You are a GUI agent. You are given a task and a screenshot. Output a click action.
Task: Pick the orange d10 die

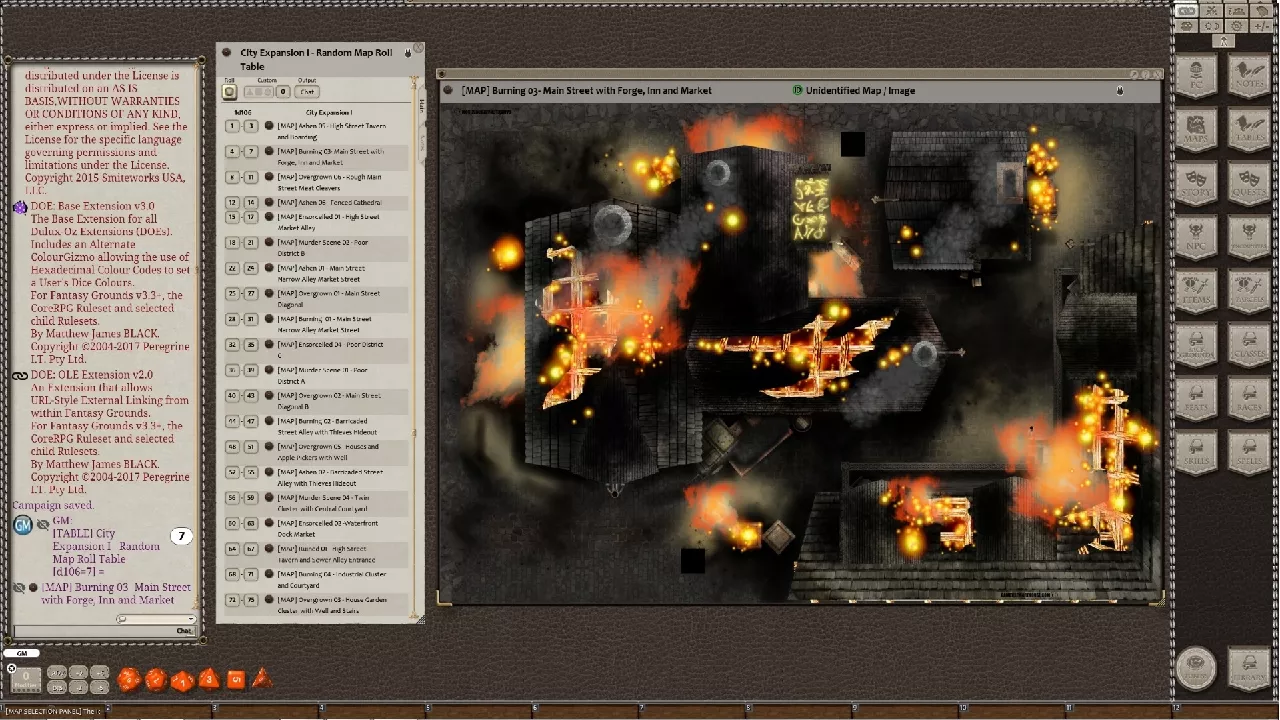pos(182,681)
